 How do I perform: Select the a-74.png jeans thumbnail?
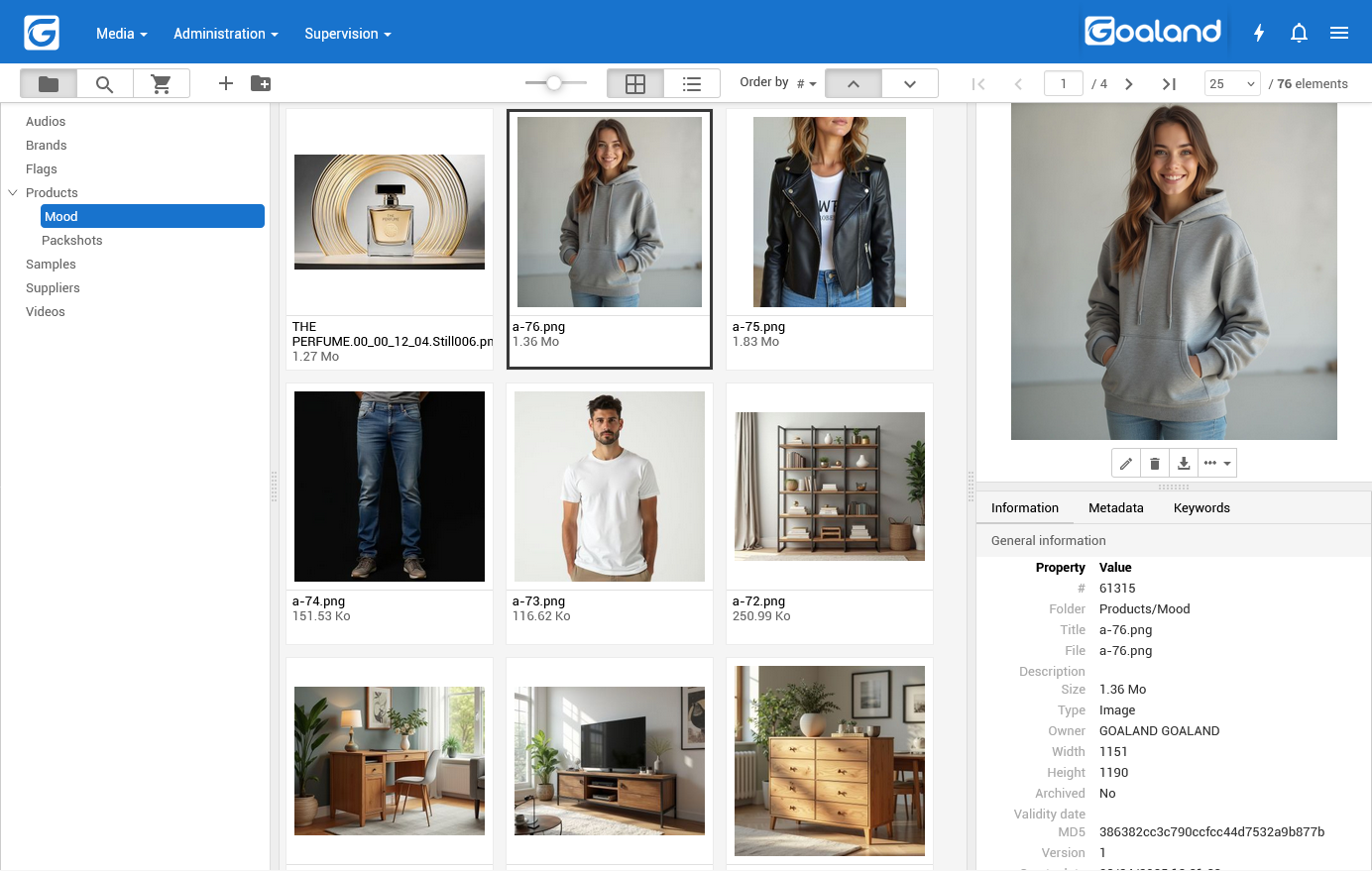[x=390, y=487]
